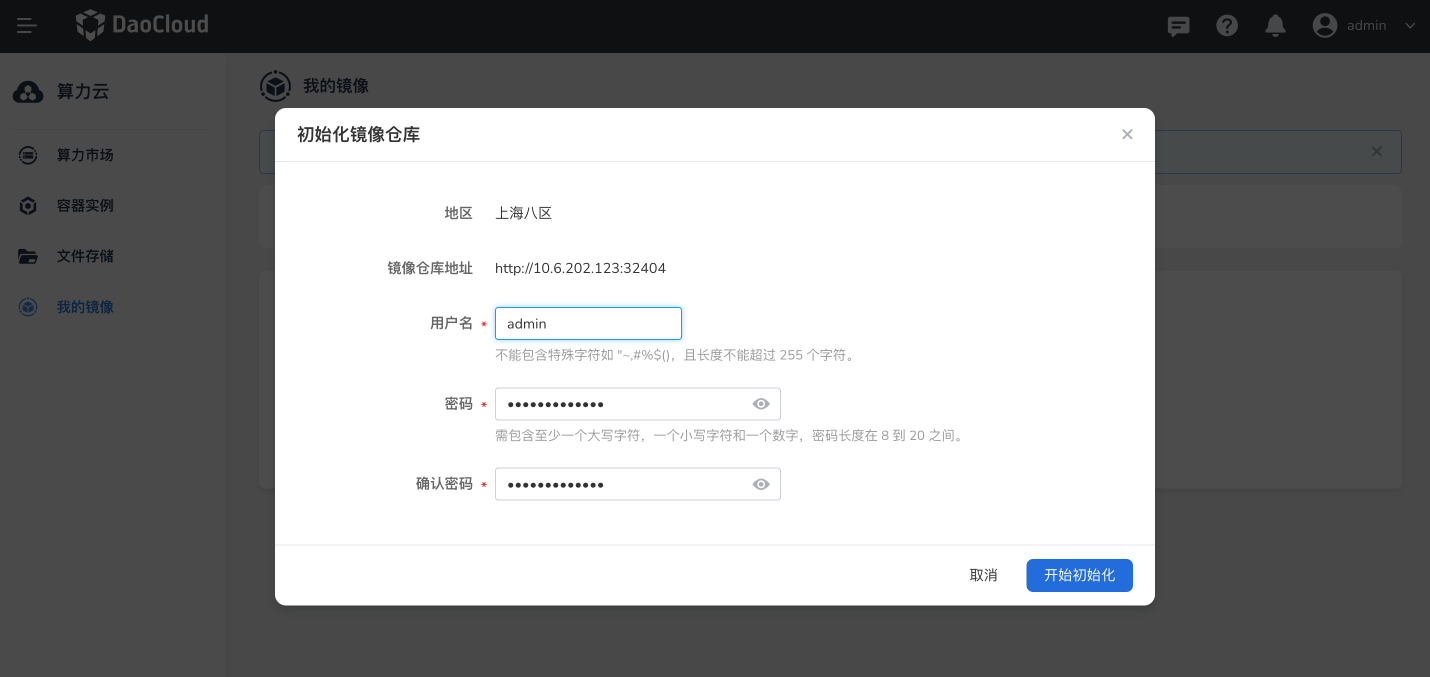
Task: Open the help question-mark icon
Action: [x=1227, y=25]
